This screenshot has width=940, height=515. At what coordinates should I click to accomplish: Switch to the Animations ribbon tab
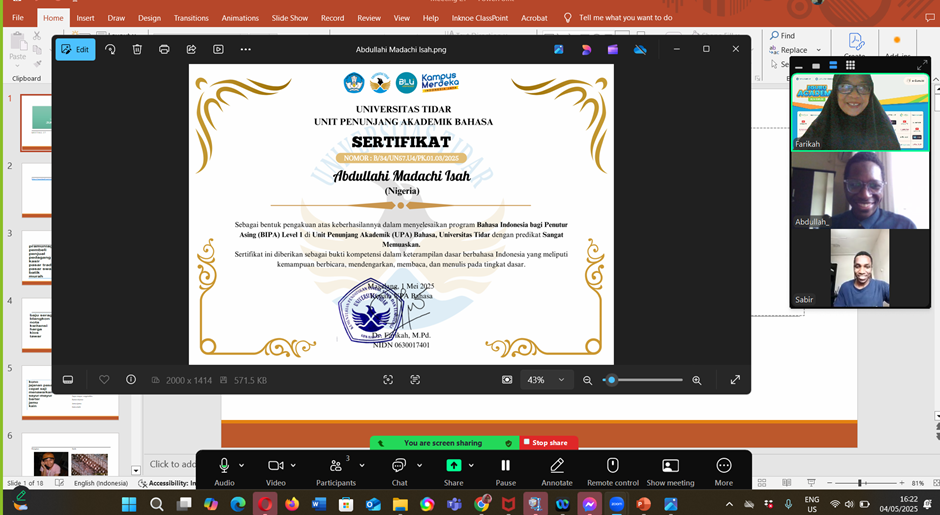[240, 18]
